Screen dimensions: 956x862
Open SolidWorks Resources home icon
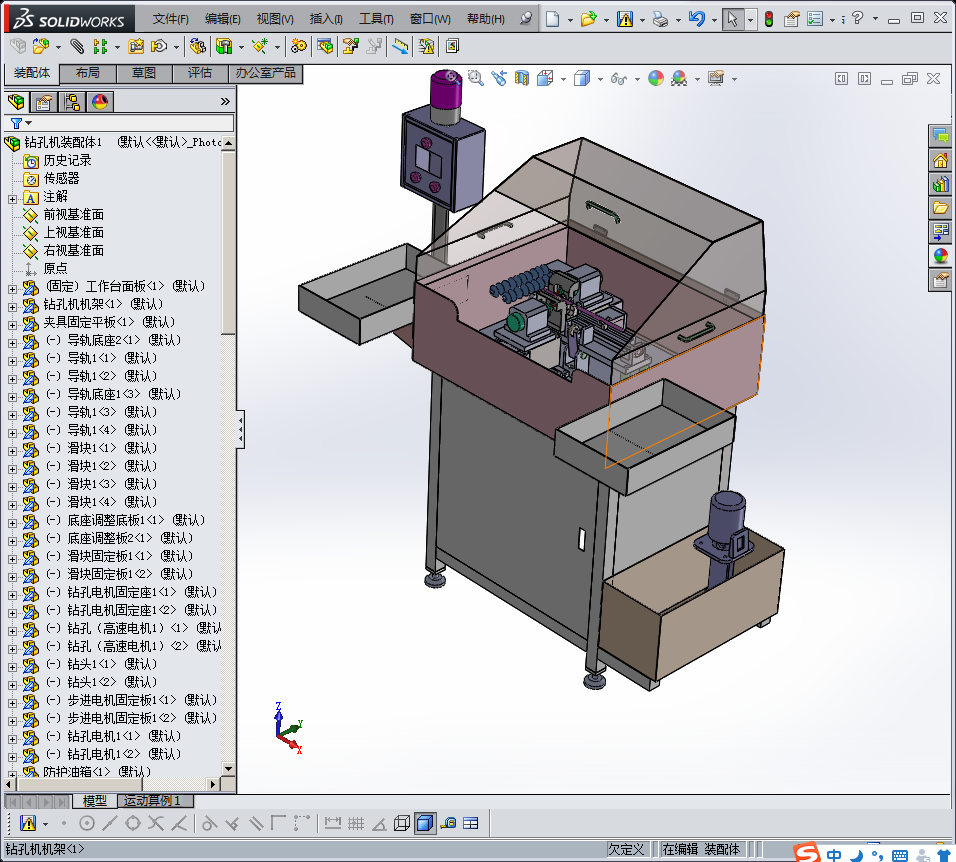[940, 160]
